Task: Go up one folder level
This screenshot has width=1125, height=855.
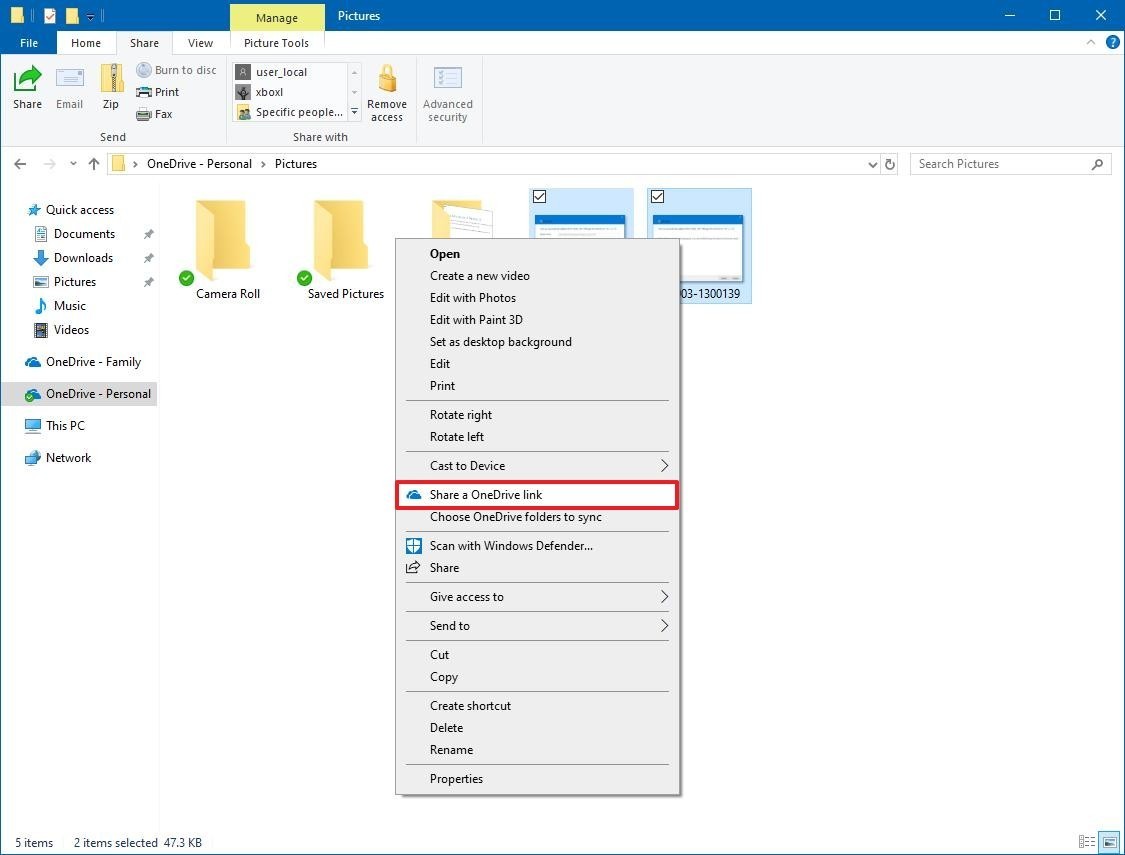Action: [x=94, y=164]
